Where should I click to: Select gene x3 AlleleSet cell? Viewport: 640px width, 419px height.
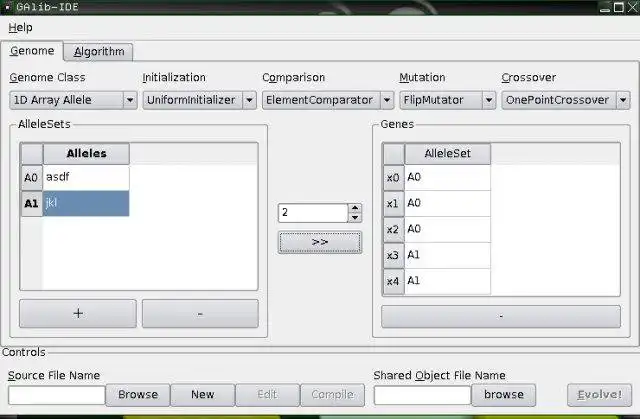coord(447,255)
